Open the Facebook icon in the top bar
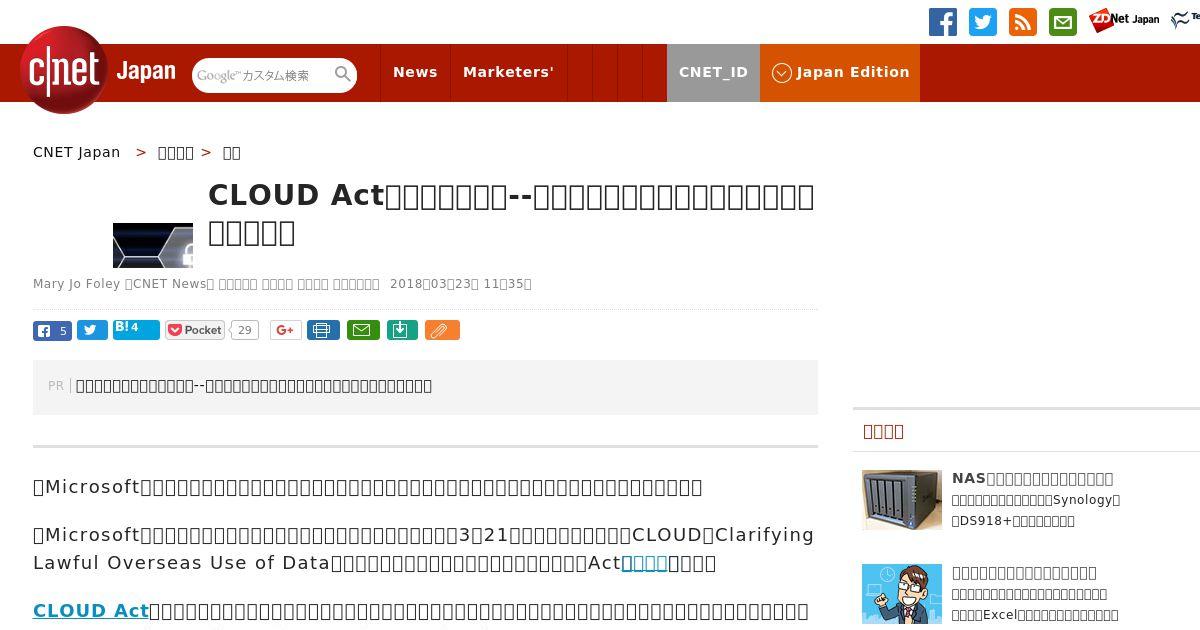Screen dimensions: 1200x630 [943, 22]
